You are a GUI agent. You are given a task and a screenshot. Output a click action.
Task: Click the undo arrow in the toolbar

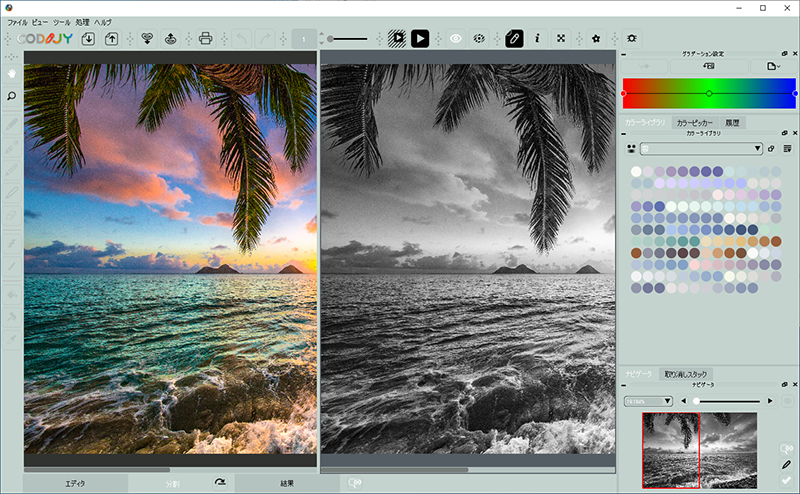point(242,39)
